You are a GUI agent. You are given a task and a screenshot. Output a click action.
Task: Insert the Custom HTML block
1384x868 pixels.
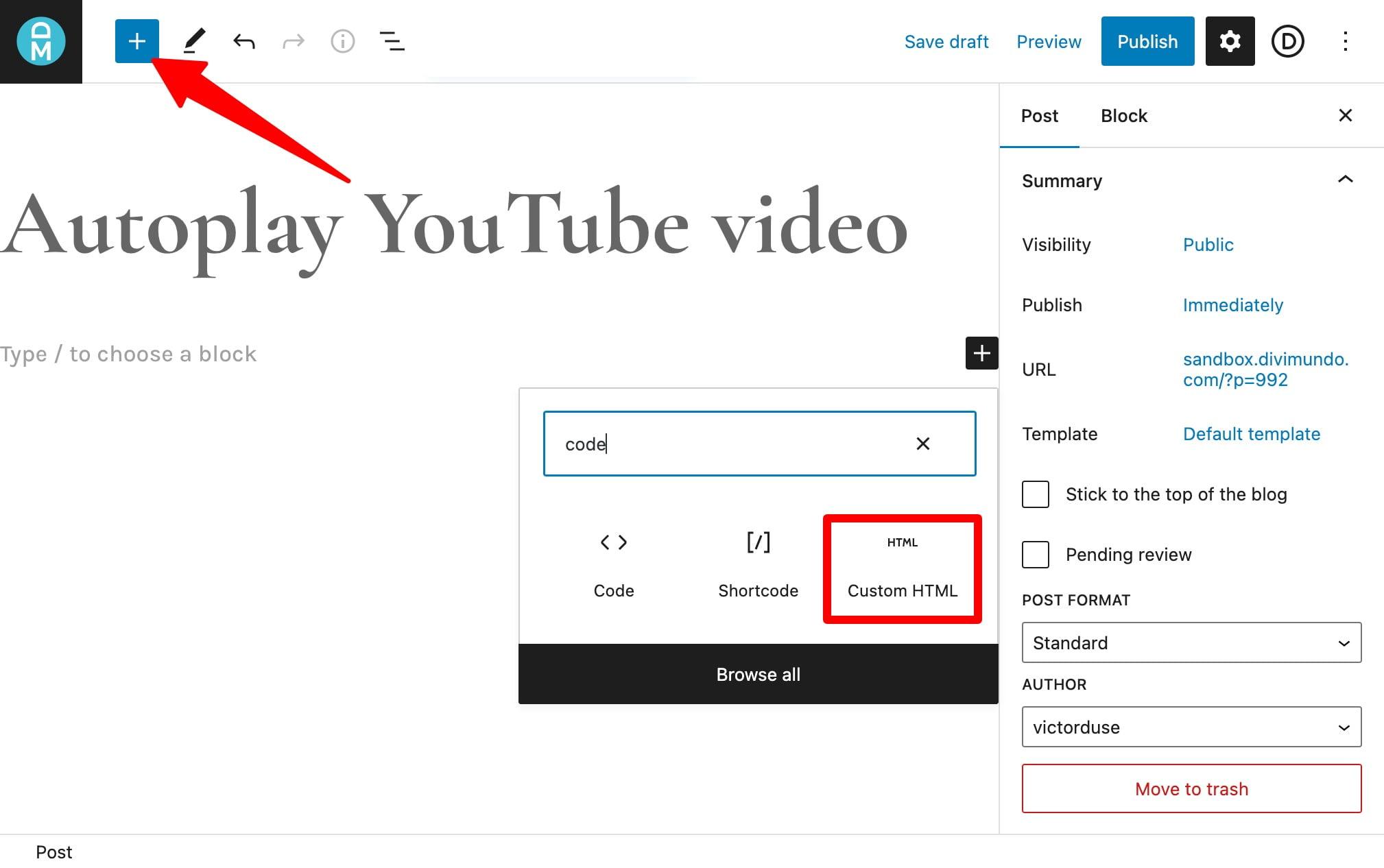click(902, 568)
